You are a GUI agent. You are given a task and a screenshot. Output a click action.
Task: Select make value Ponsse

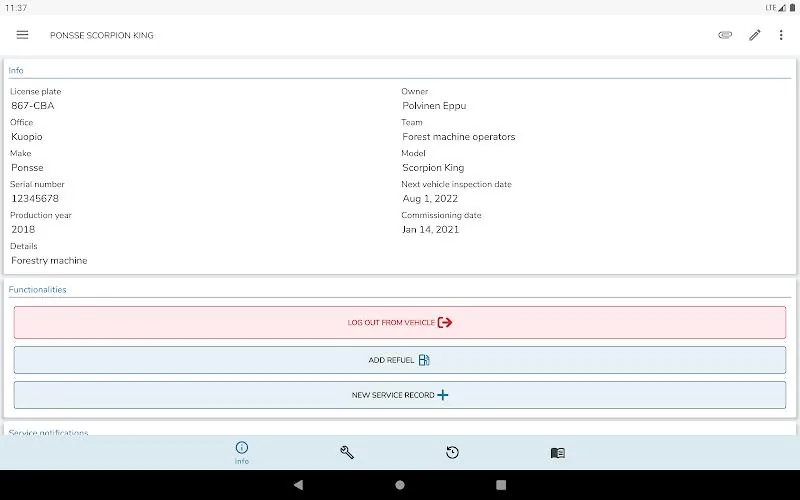pyautogui.click(x=27, y=167)
